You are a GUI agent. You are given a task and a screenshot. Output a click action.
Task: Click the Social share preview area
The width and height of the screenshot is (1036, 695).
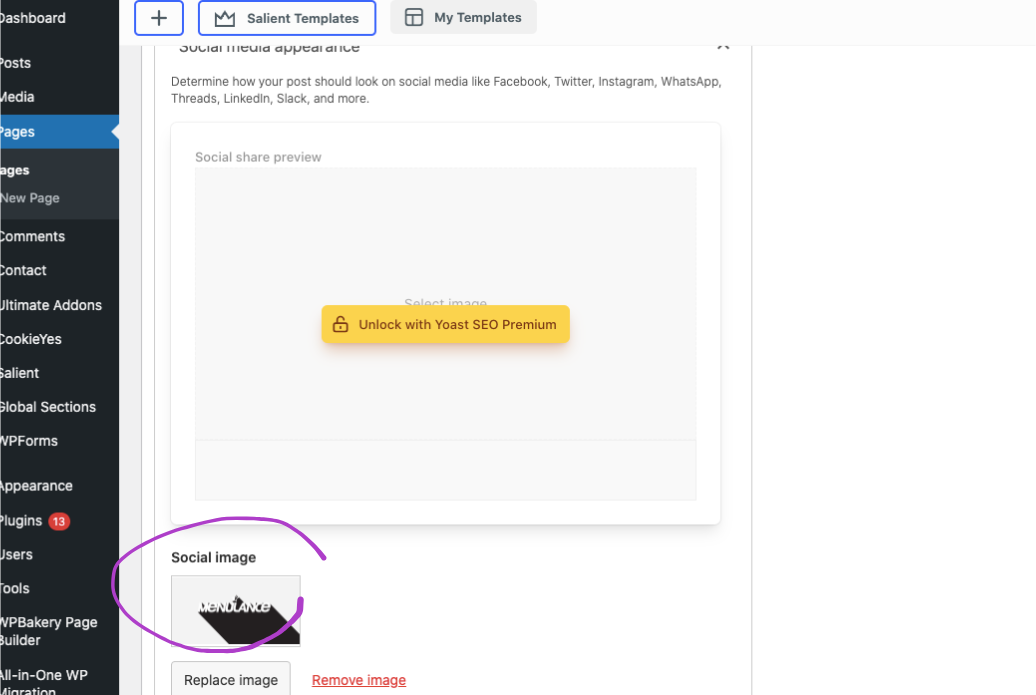tap(445, 334)
